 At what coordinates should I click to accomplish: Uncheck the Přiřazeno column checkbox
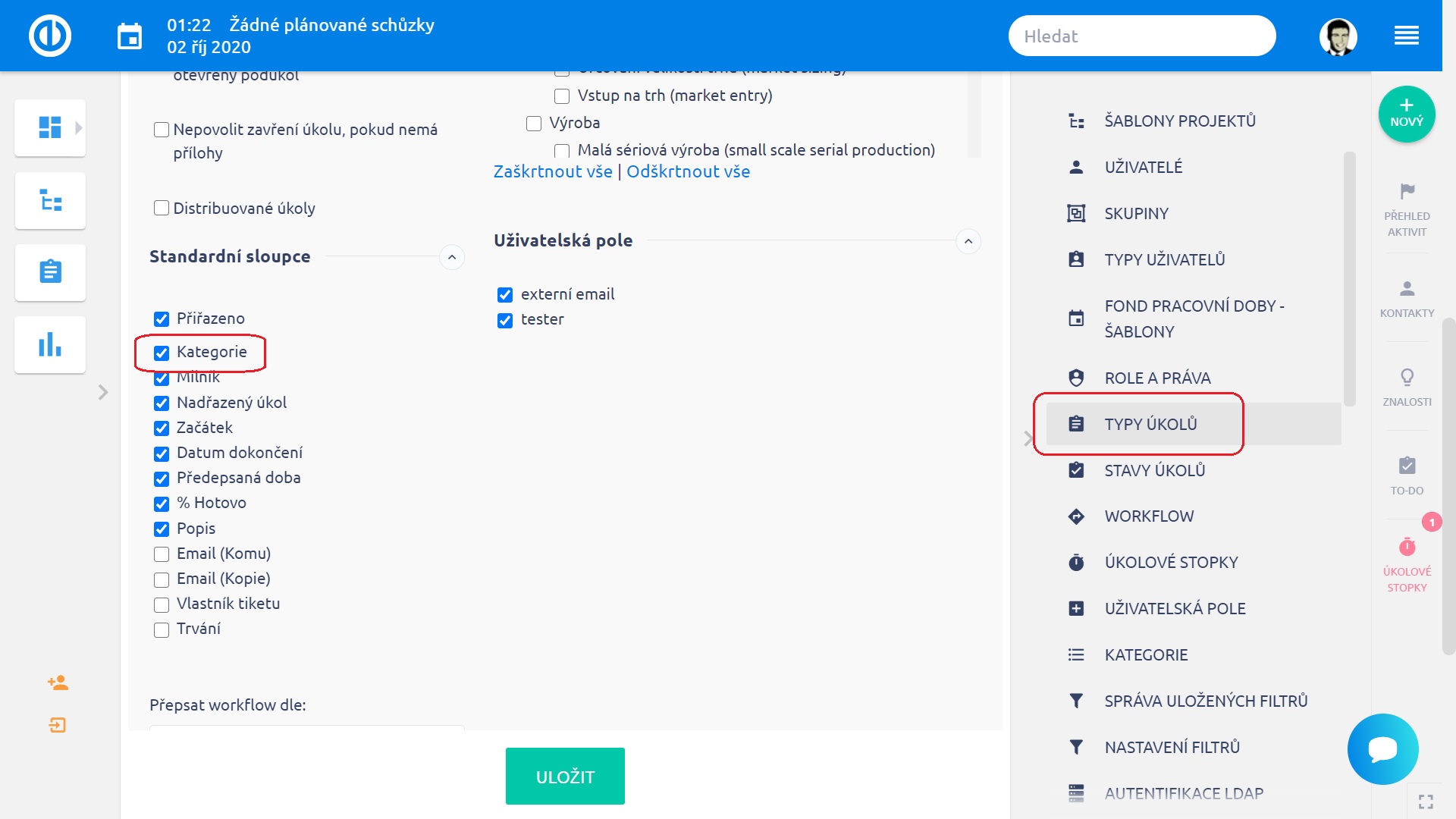coord(162,319)
